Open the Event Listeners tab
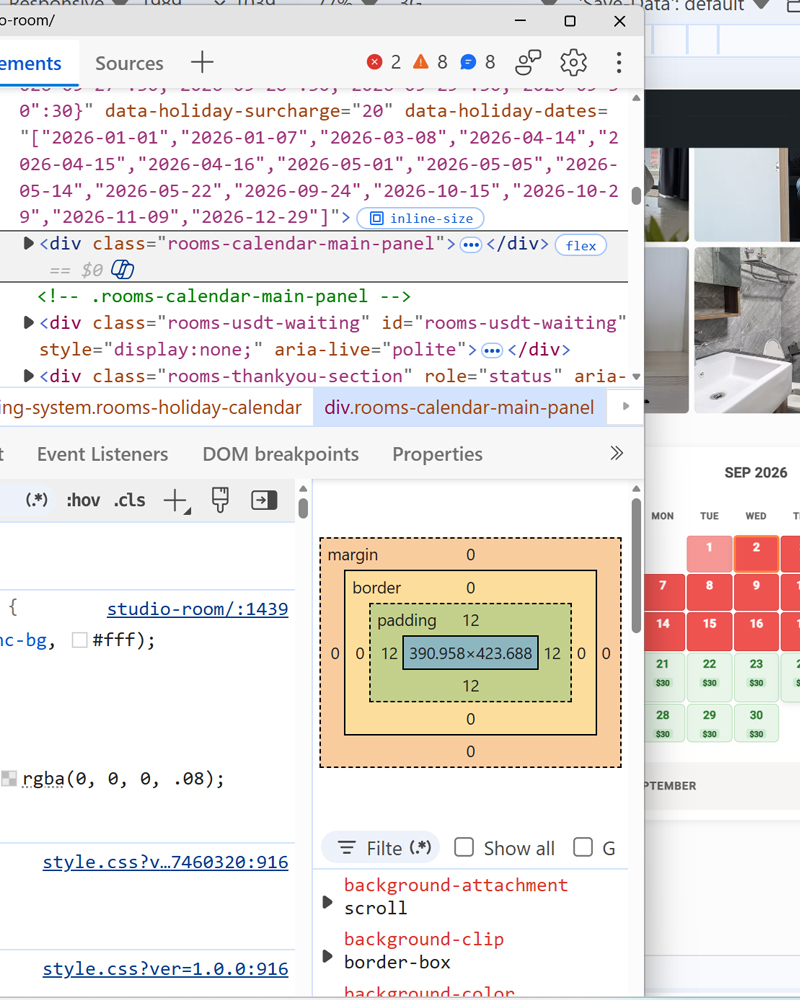The width and height of the screenshot is (800, 1000). (x=103, y=454)
